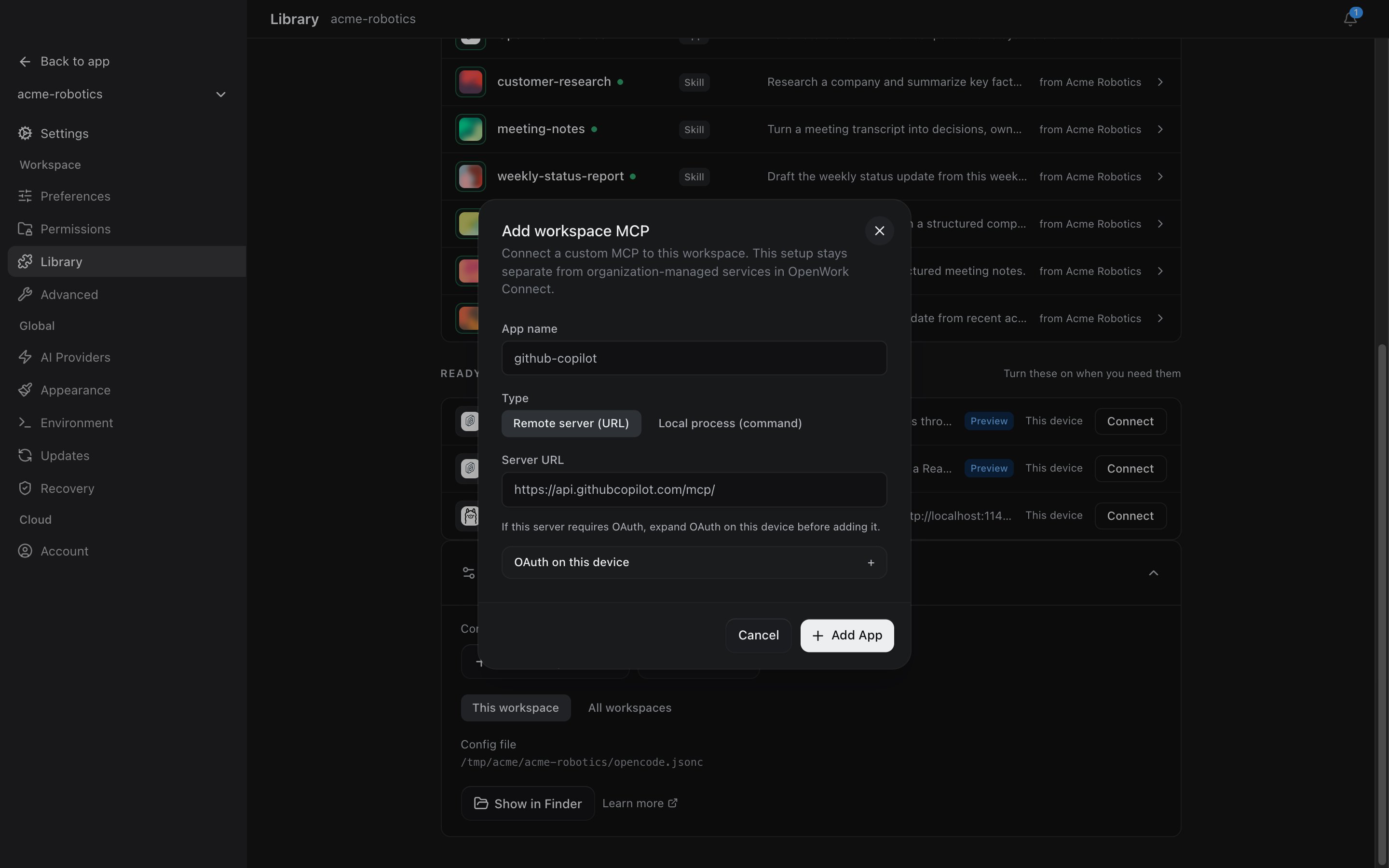Expand OAuth on this device section
The height and width of the screenshot is (868, 1389).
694,563
